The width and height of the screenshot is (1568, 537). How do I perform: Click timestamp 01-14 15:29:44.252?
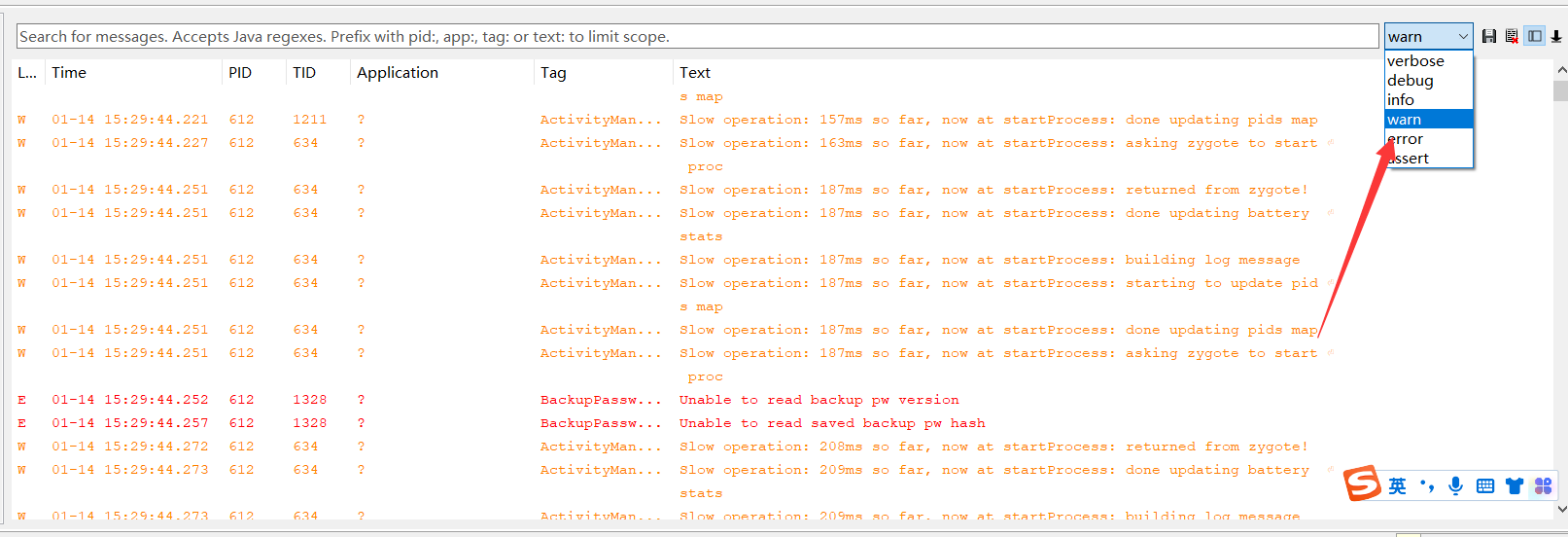pos(130,400)
